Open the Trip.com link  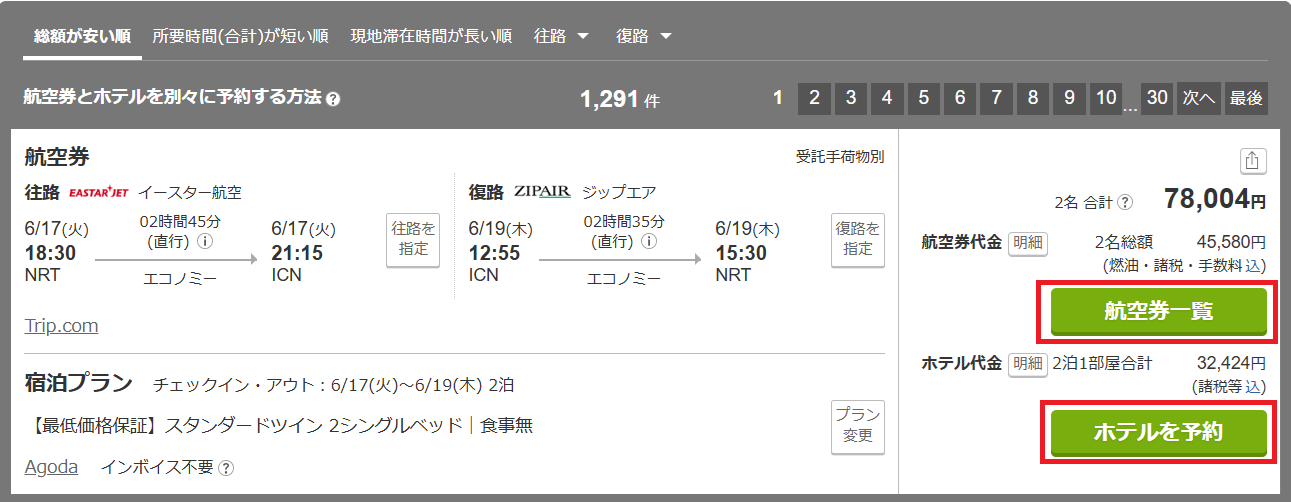point(61,326)
